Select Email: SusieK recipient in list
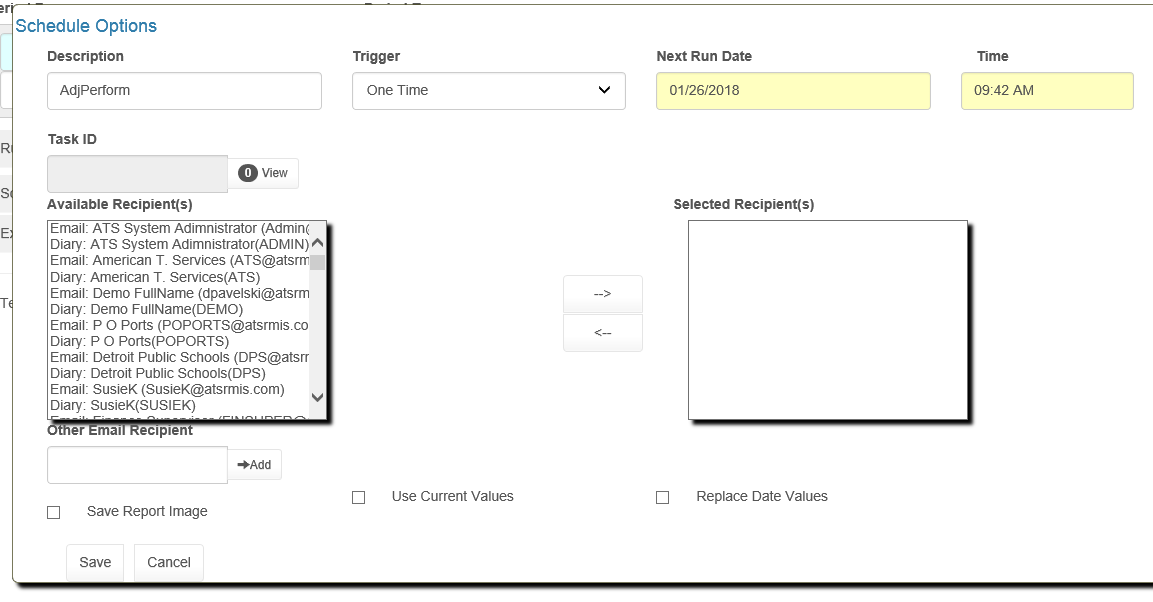1153x602 pixels. (x=168, y=389)
